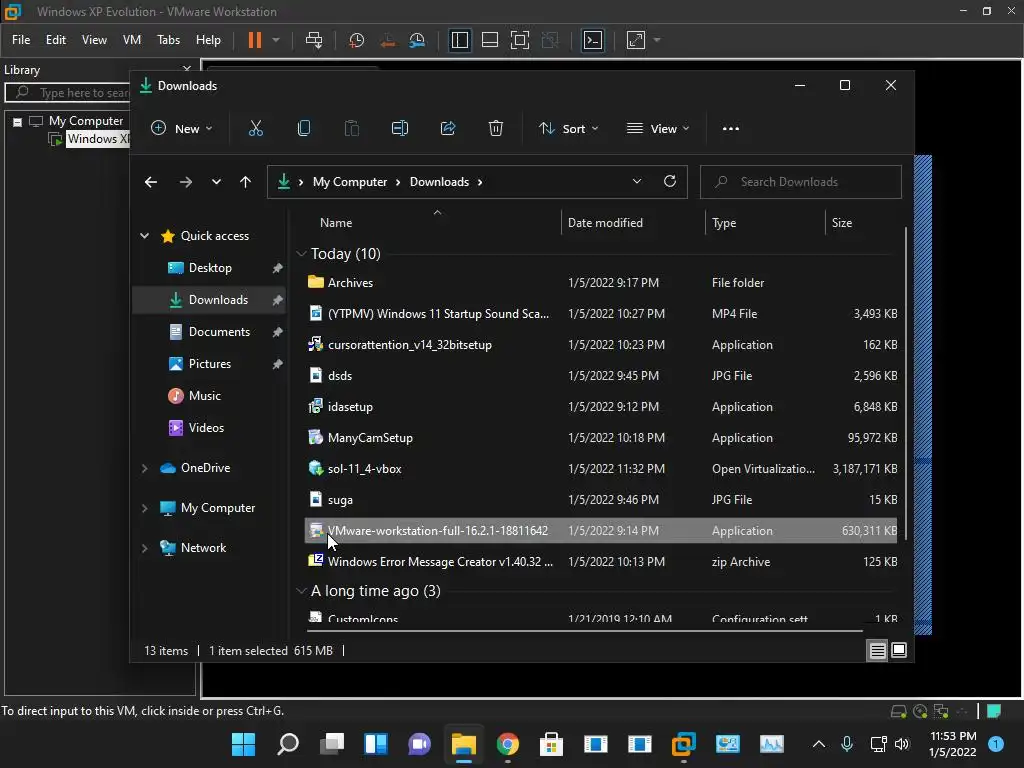Open the snapshot manager icon
Viewport: 1024px width, 768px height.
point(417,40)
